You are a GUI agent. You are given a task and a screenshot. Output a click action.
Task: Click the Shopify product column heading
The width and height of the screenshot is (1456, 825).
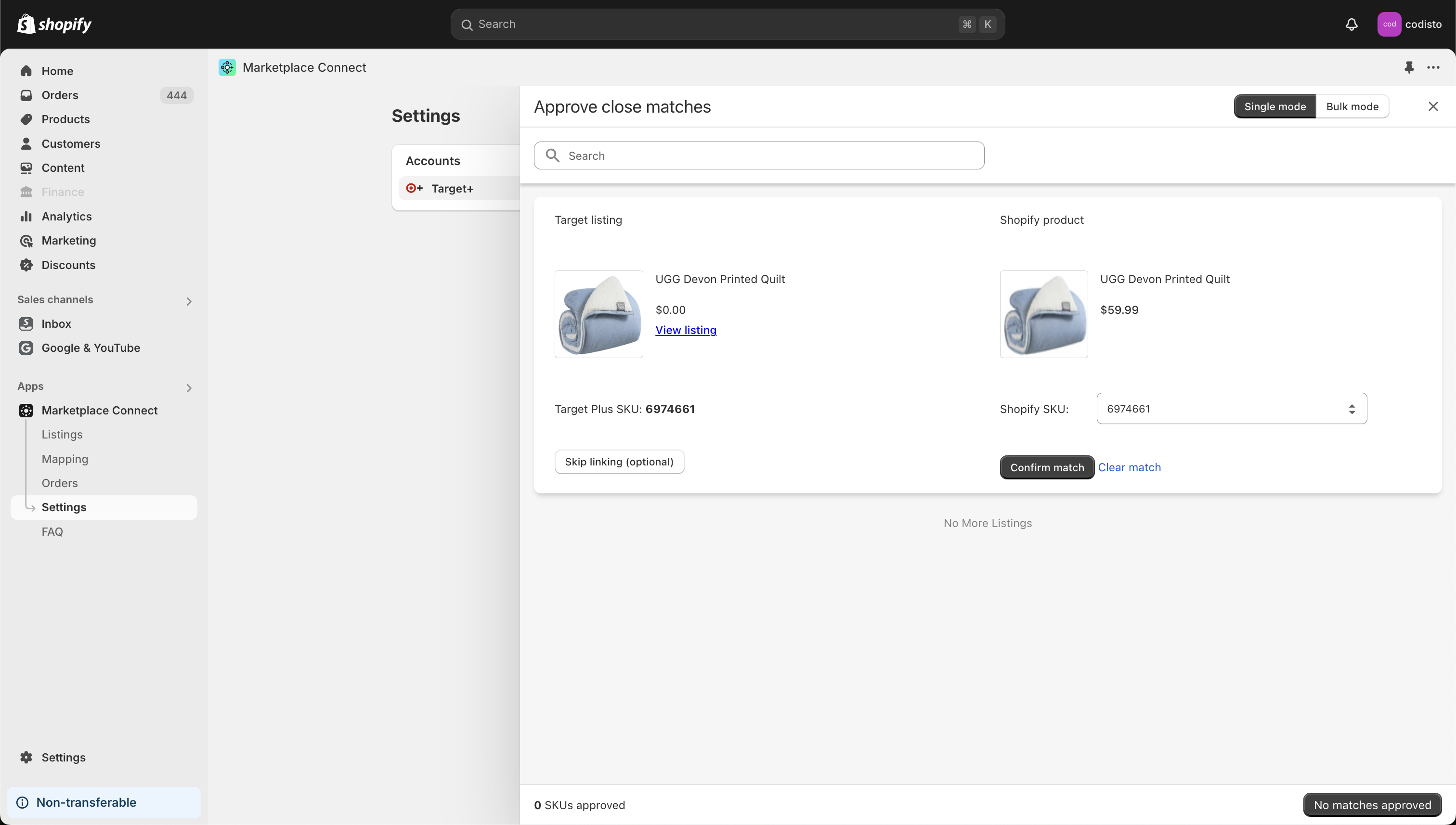[x=1041, y=220]
